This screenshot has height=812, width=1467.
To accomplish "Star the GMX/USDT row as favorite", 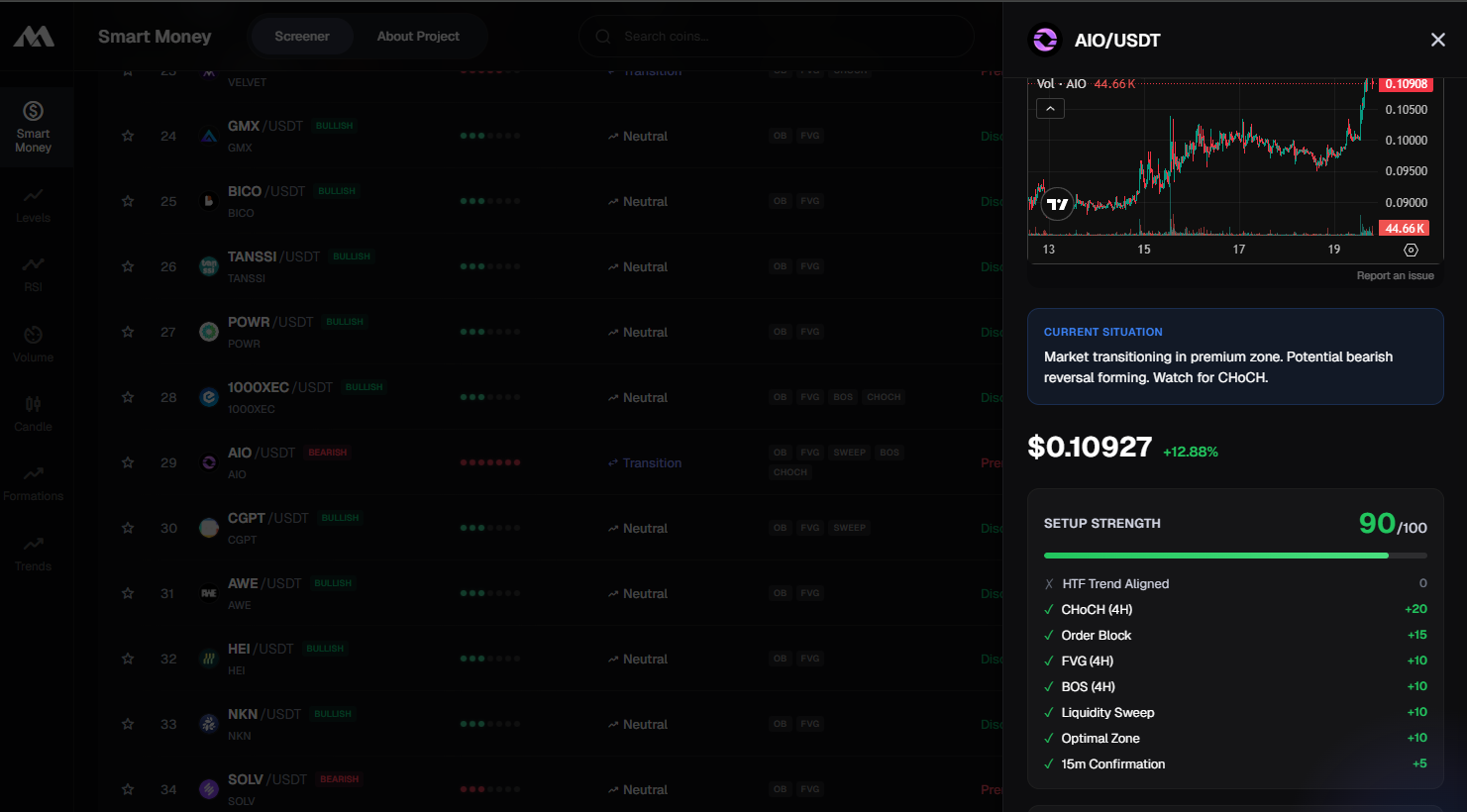I will [128, 136].
